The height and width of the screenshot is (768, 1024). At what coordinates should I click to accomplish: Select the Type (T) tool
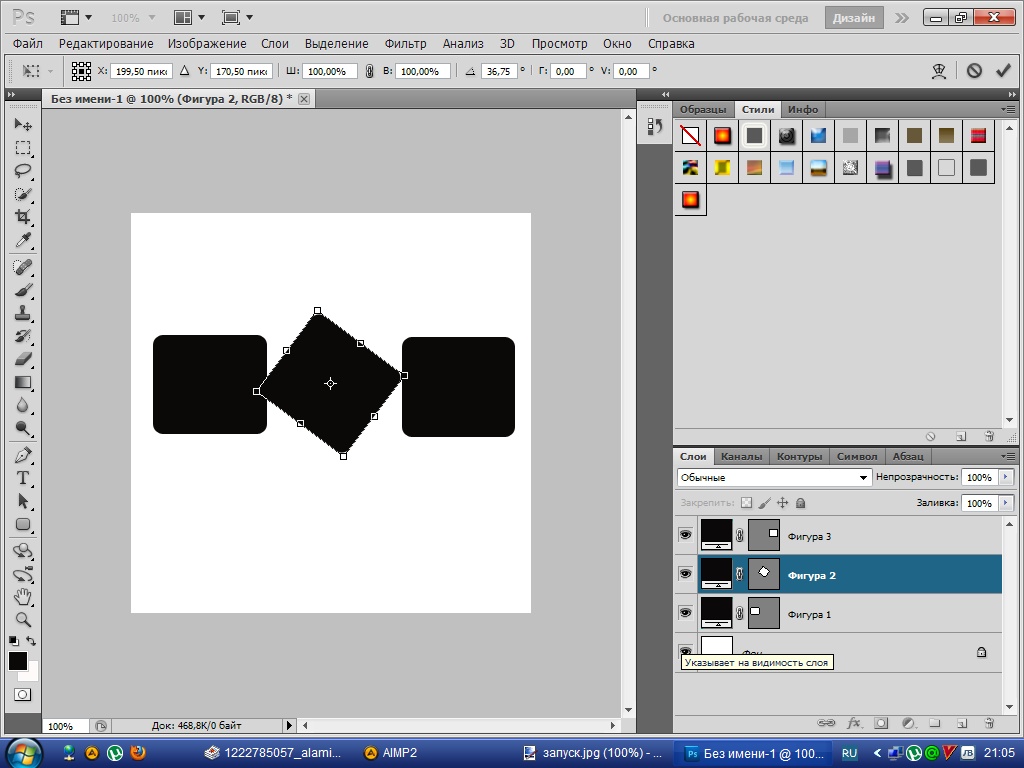pos(23,478)
